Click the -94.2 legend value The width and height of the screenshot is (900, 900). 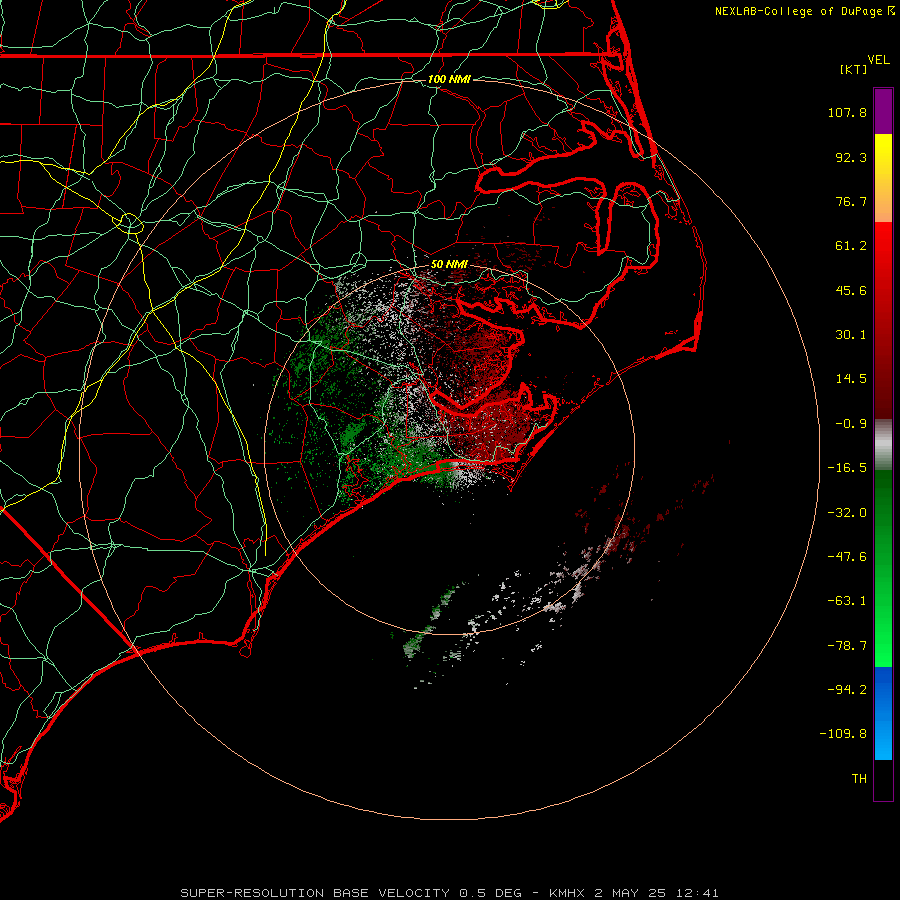point(847,690)
